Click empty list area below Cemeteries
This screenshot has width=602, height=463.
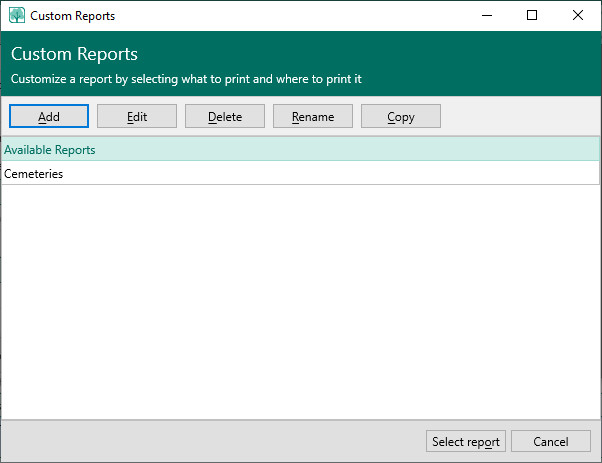[300, 300]
